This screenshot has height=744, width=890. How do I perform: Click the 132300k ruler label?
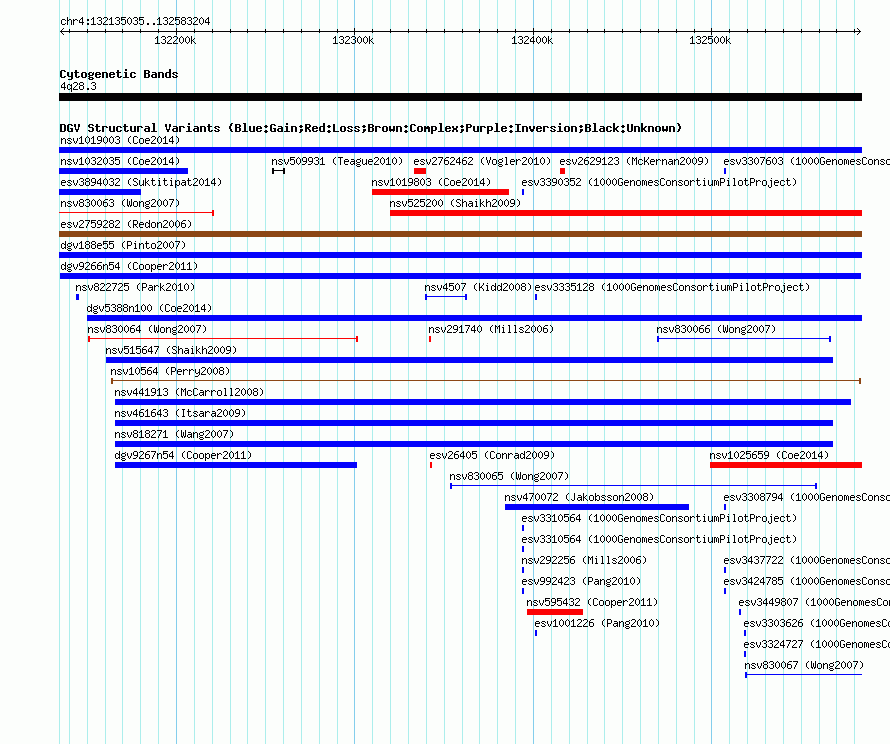coord(353,40)
